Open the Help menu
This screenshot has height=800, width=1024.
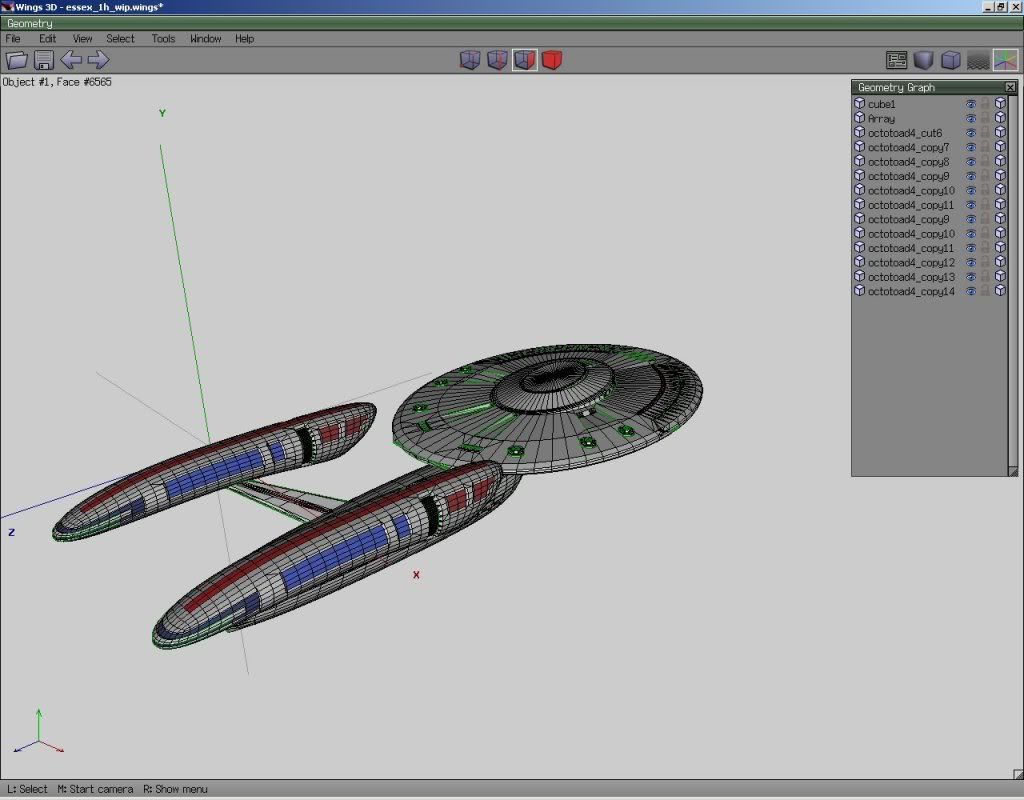coord(244,39)
